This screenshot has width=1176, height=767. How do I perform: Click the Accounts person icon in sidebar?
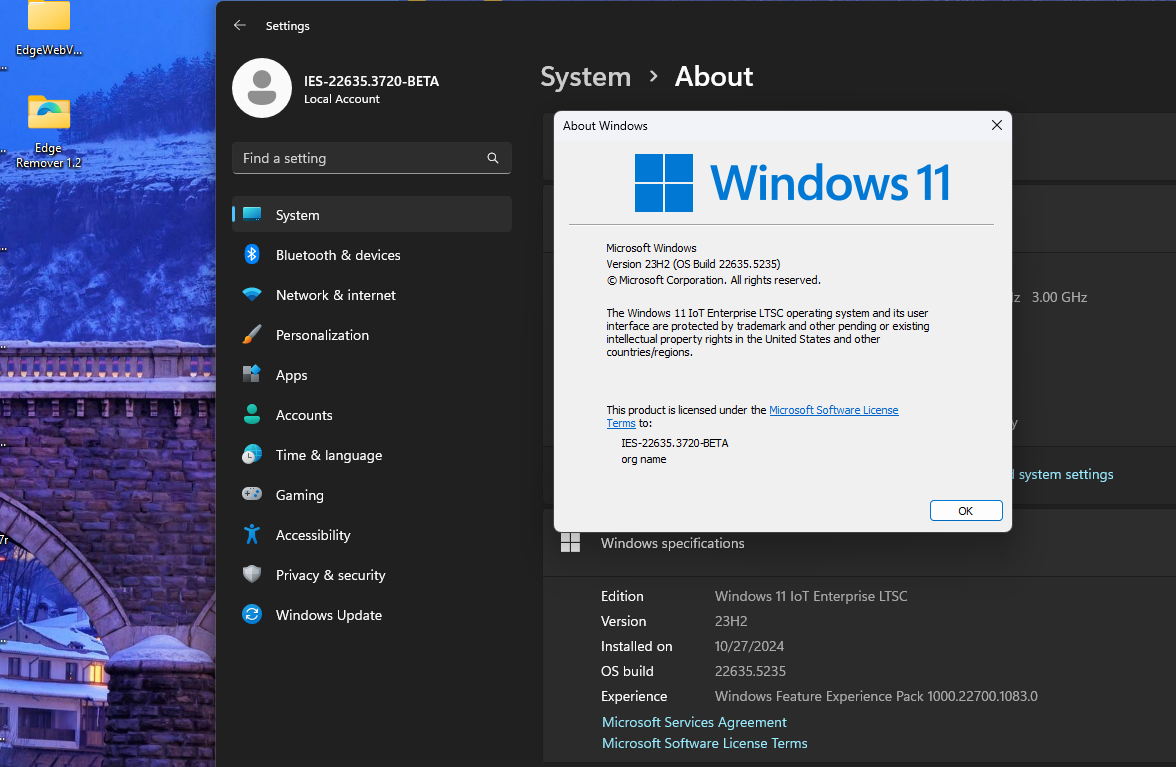tap(252, 415)
